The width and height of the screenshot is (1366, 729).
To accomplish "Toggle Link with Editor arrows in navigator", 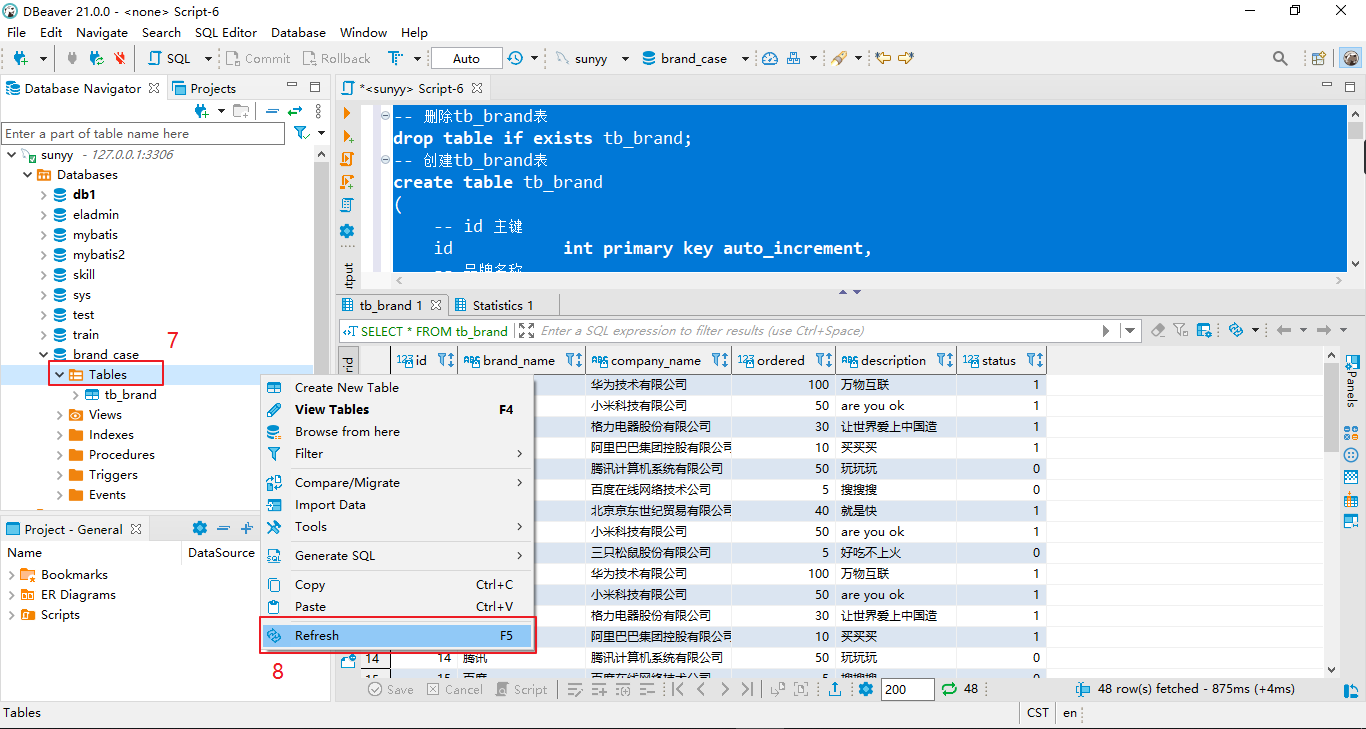I will click(295, 111).
